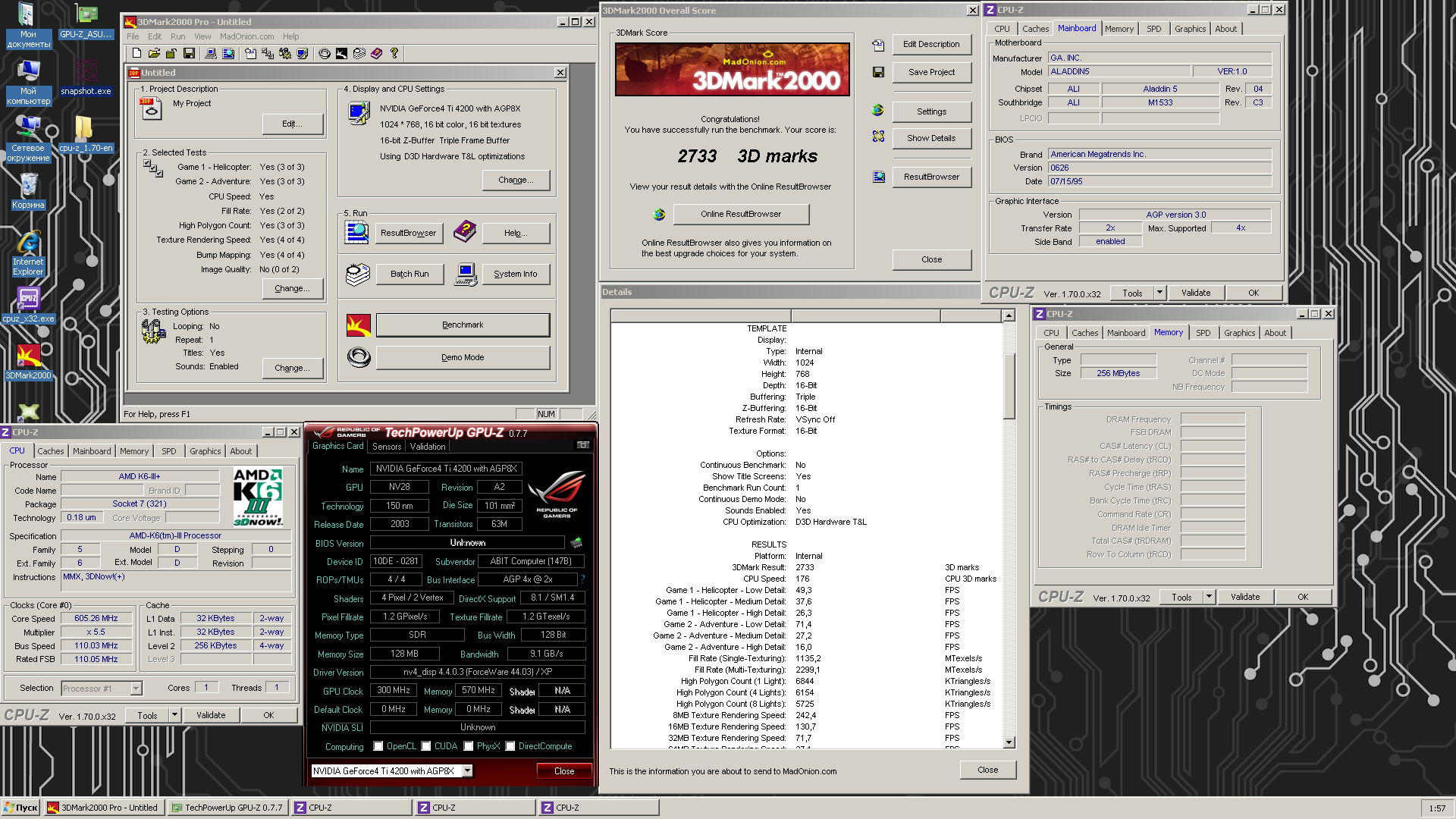Open the Processor #1 selection dropdown in CPU-Z
The height and width of the screenshot is (819, 1456).
click(136, 689)
